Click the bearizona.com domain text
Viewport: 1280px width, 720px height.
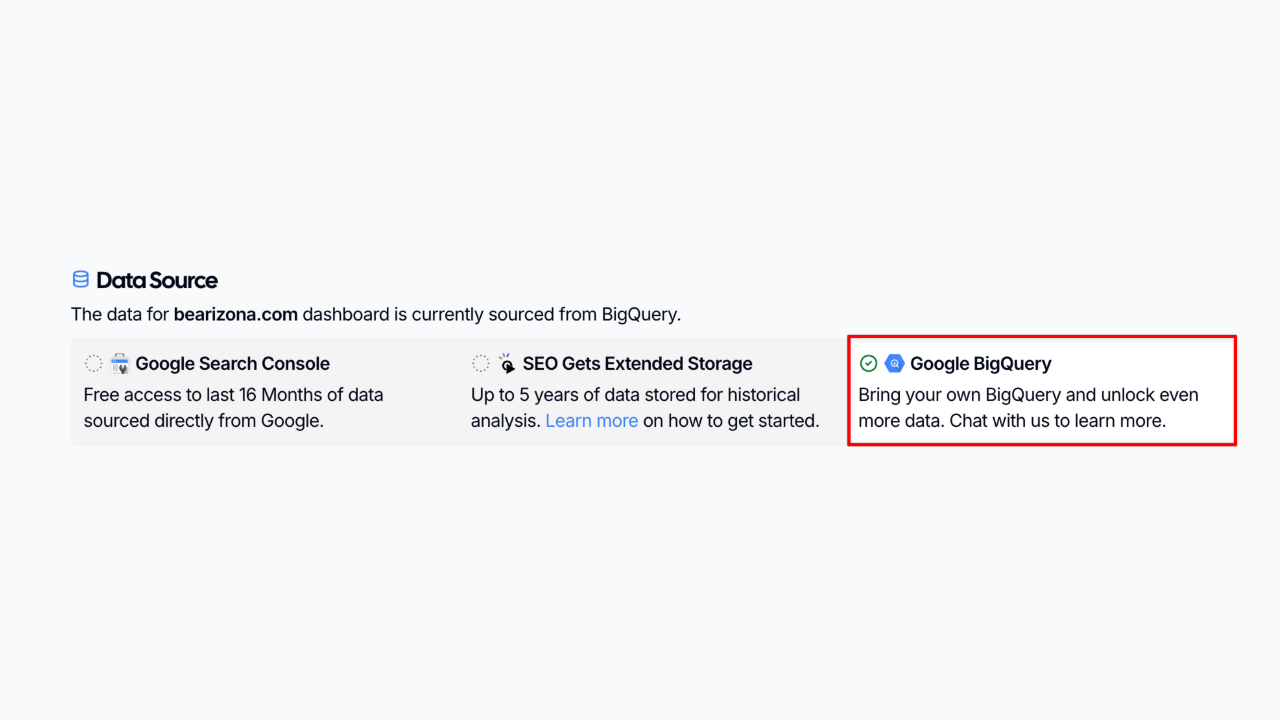tap(235, 314)
